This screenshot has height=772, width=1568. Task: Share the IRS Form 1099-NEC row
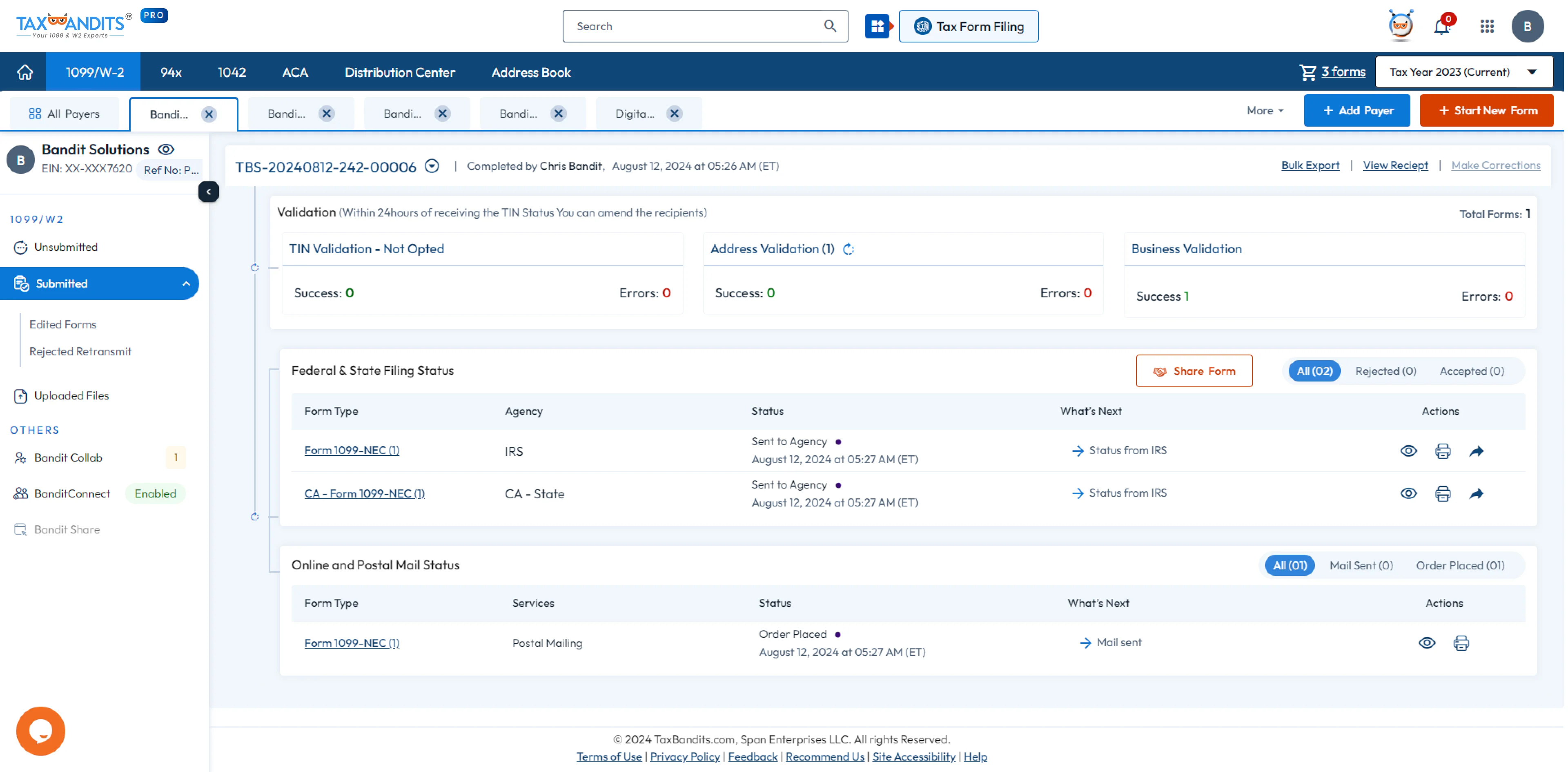tap(1477, 451)
